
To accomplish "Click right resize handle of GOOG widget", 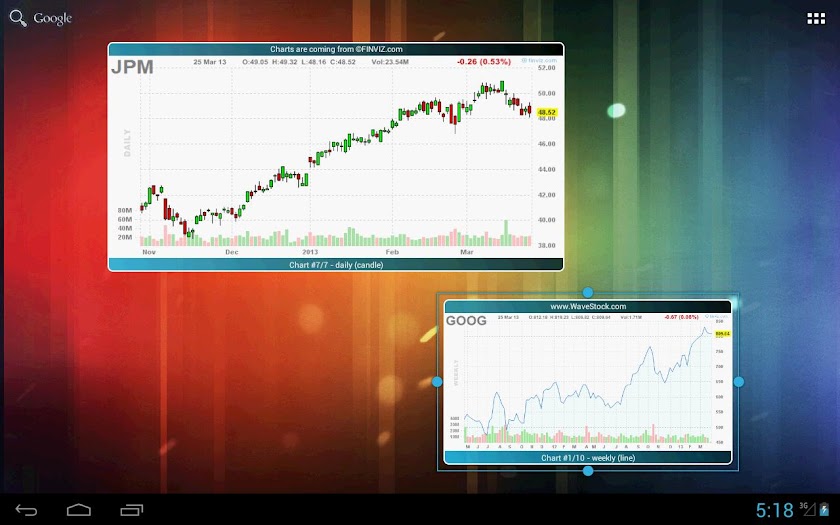I will [x=739, y=382].
